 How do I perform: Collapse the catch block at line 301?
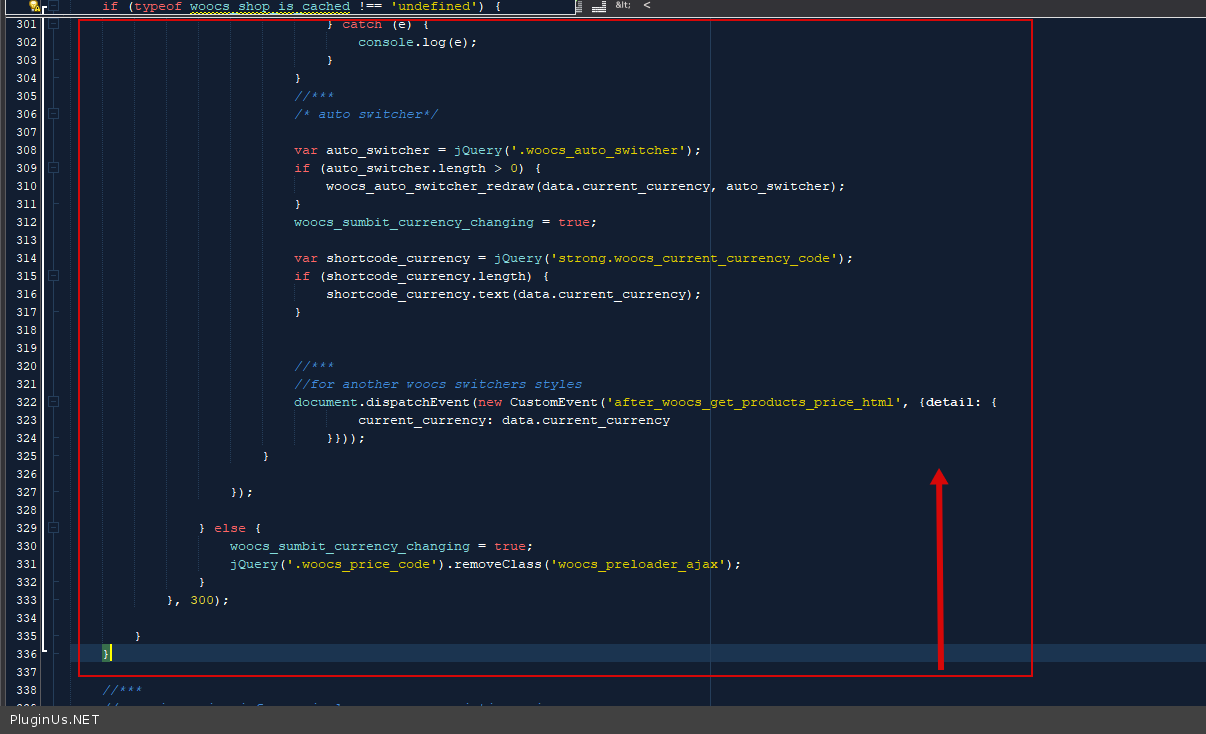coord(54,24)
